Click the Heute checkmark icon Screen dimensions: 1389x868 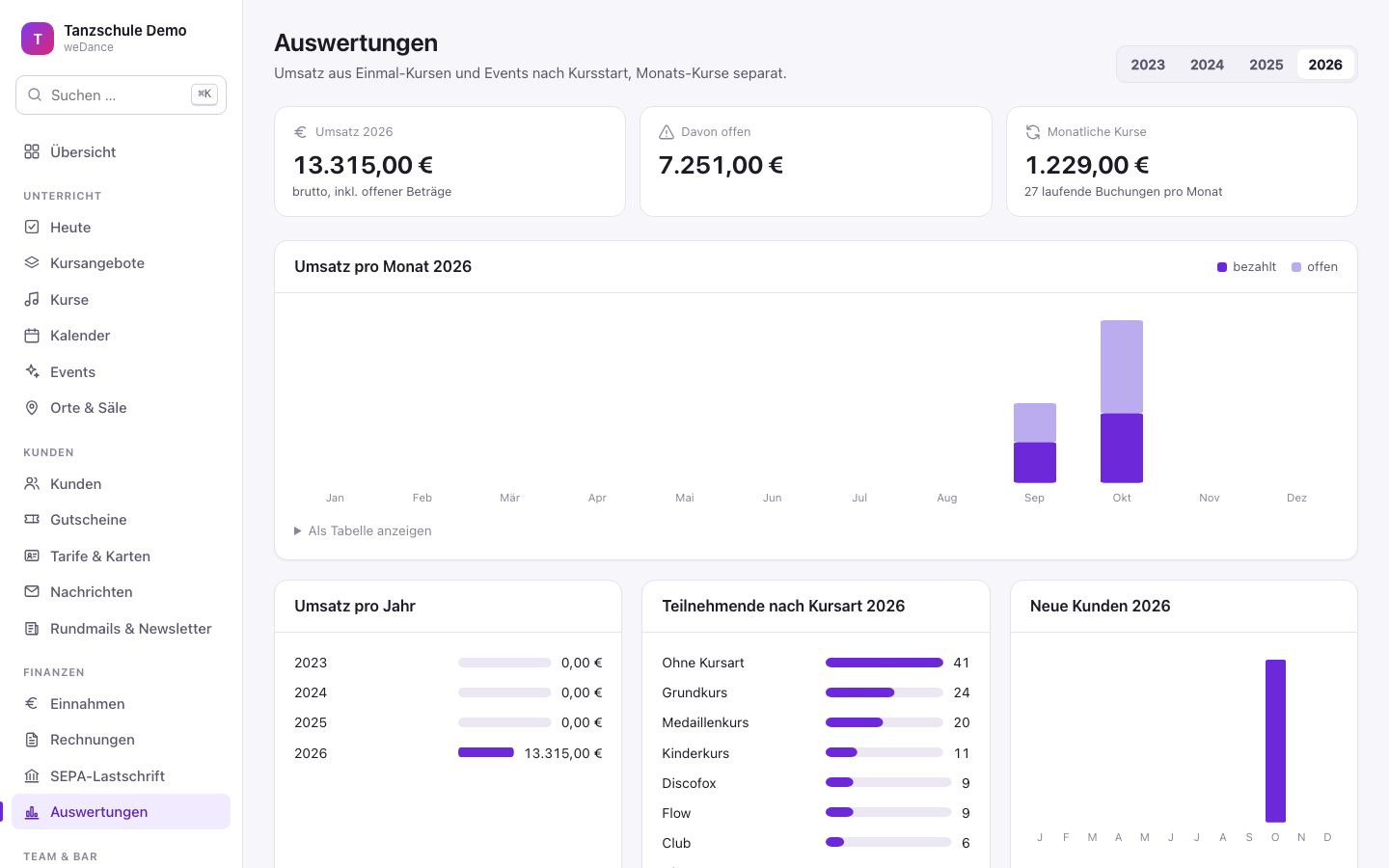click(32, 227)
